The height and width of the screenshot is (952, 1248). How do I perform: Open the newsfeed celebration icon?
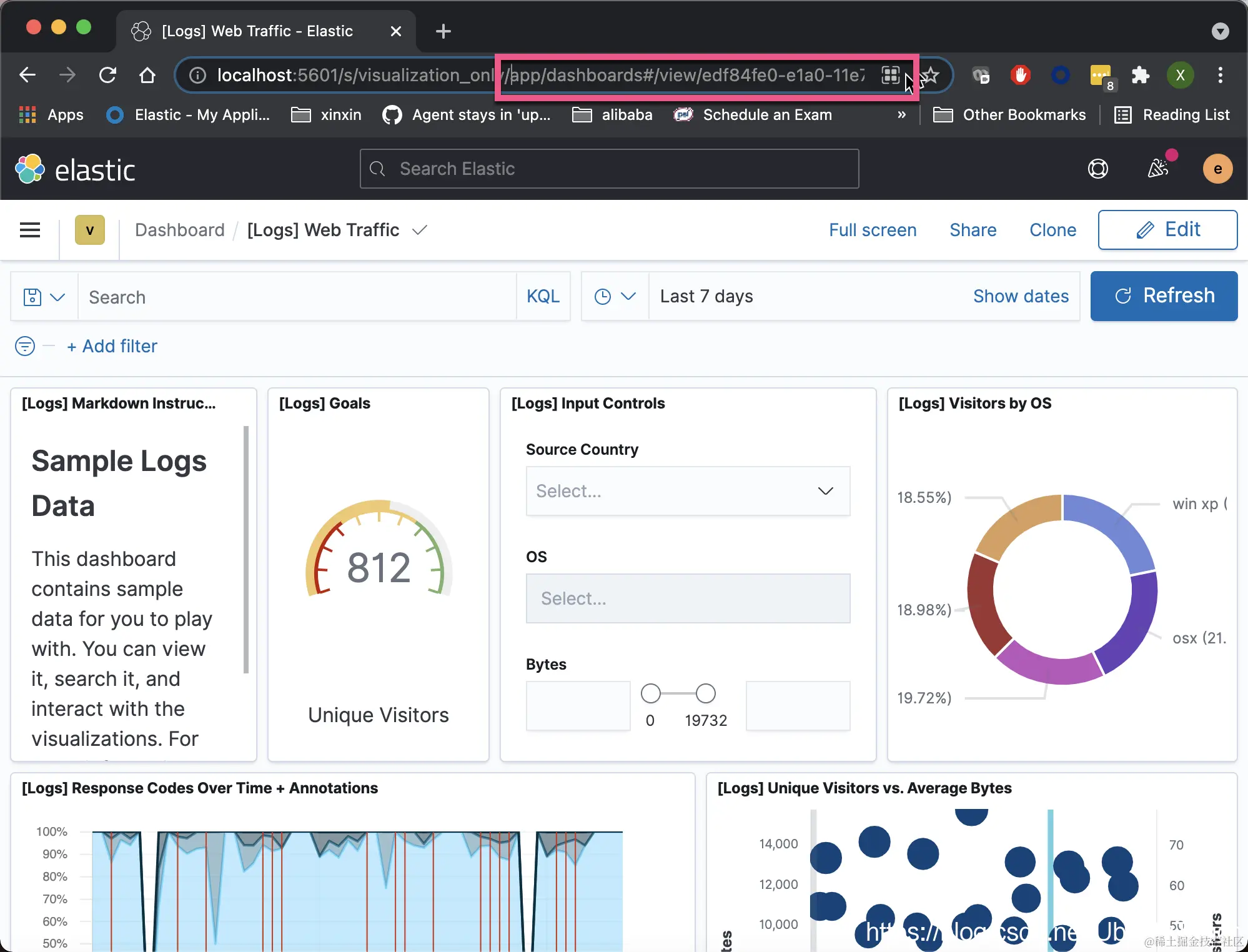(1158, 168)
